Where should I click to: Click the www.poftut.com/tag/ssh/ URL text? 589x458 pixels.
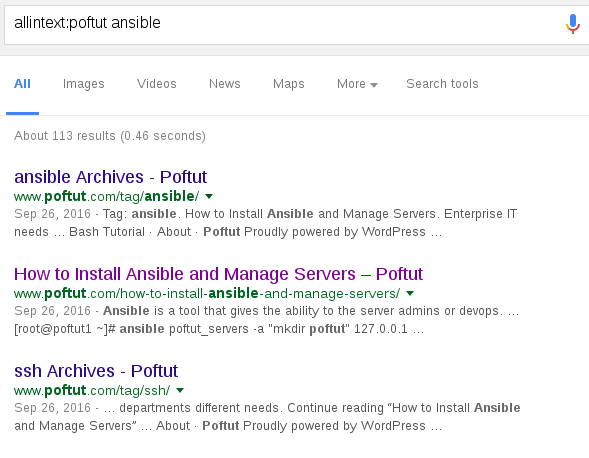92,390
